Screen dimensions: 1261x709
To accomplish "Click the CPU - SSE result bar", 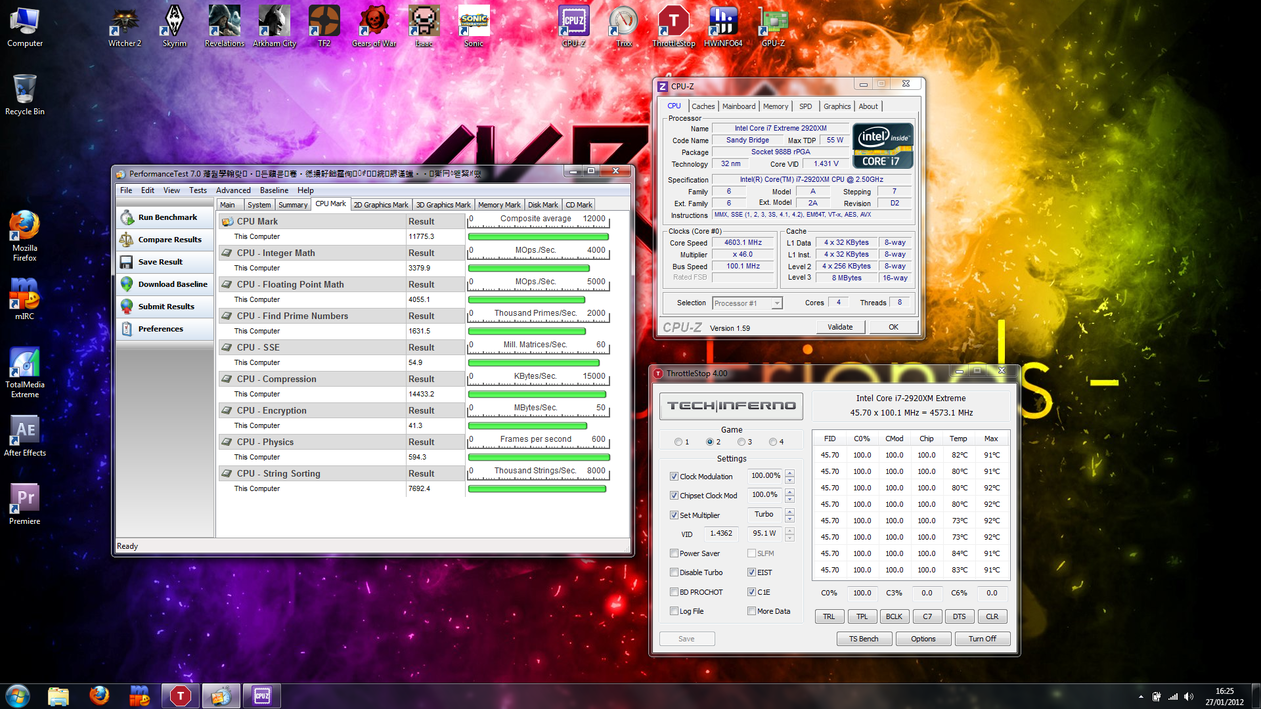I will (533, 363).
